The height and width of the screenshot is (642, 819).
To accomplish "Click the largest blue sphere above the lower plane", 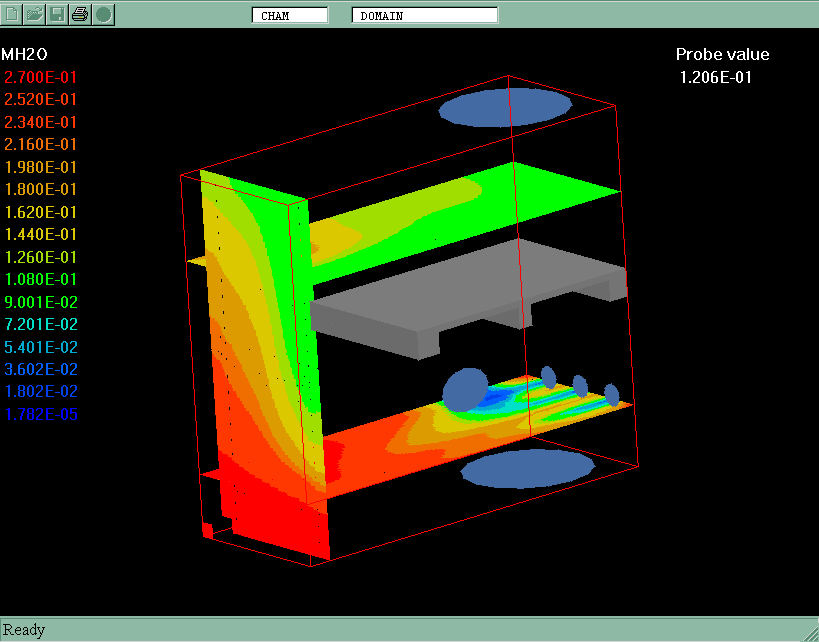I will coord(465,389).
